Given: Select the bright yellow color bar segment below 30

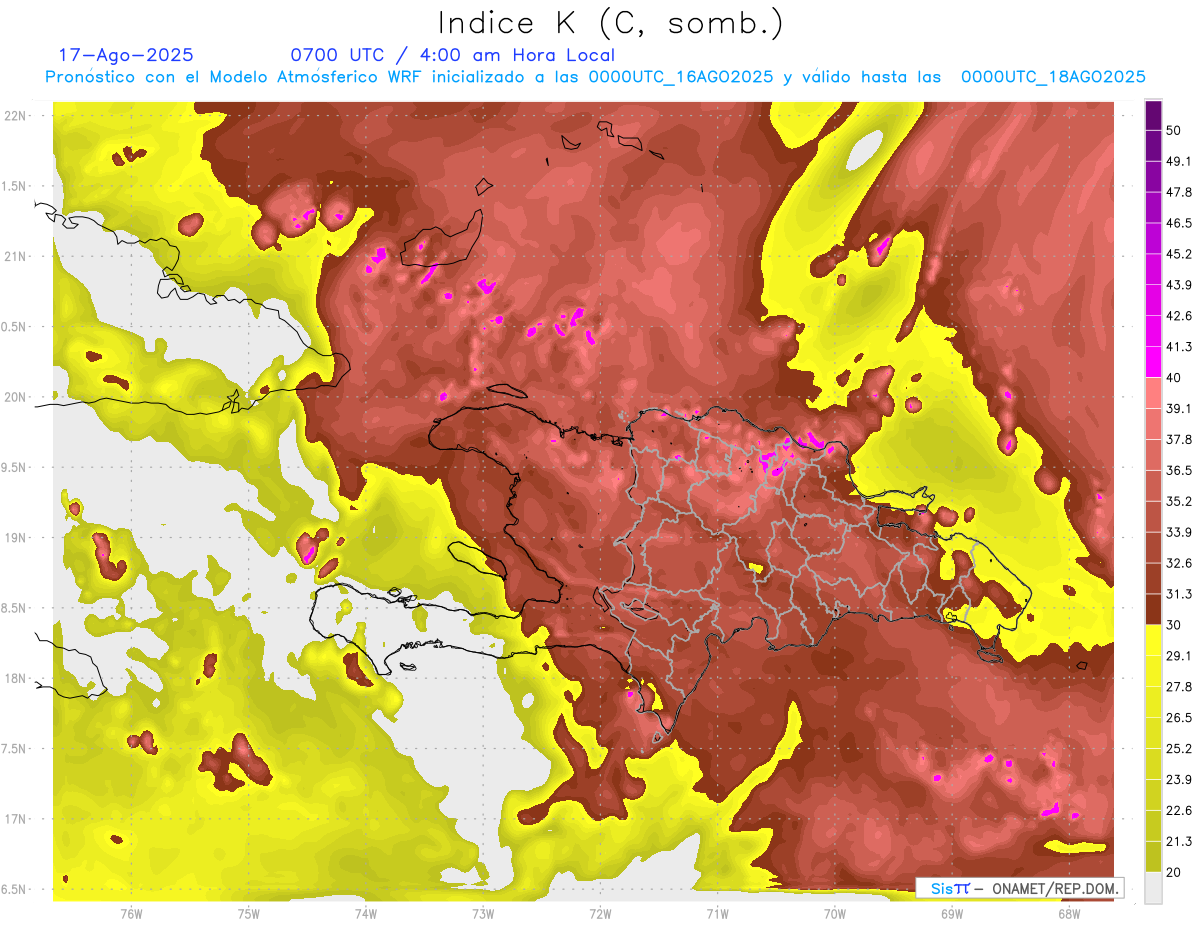Looking at the screenshot, I should tap(1153, 640).
